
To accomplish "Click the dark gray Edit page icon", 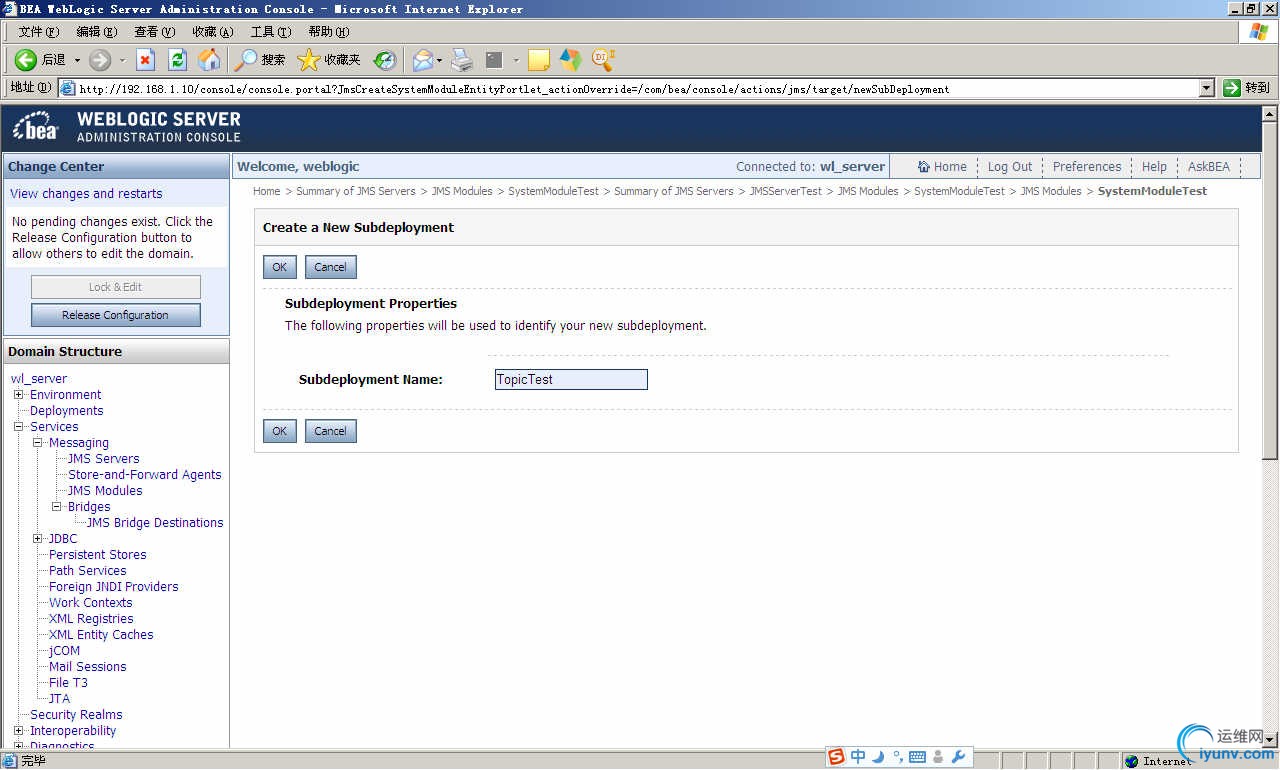I will point(494,60).
